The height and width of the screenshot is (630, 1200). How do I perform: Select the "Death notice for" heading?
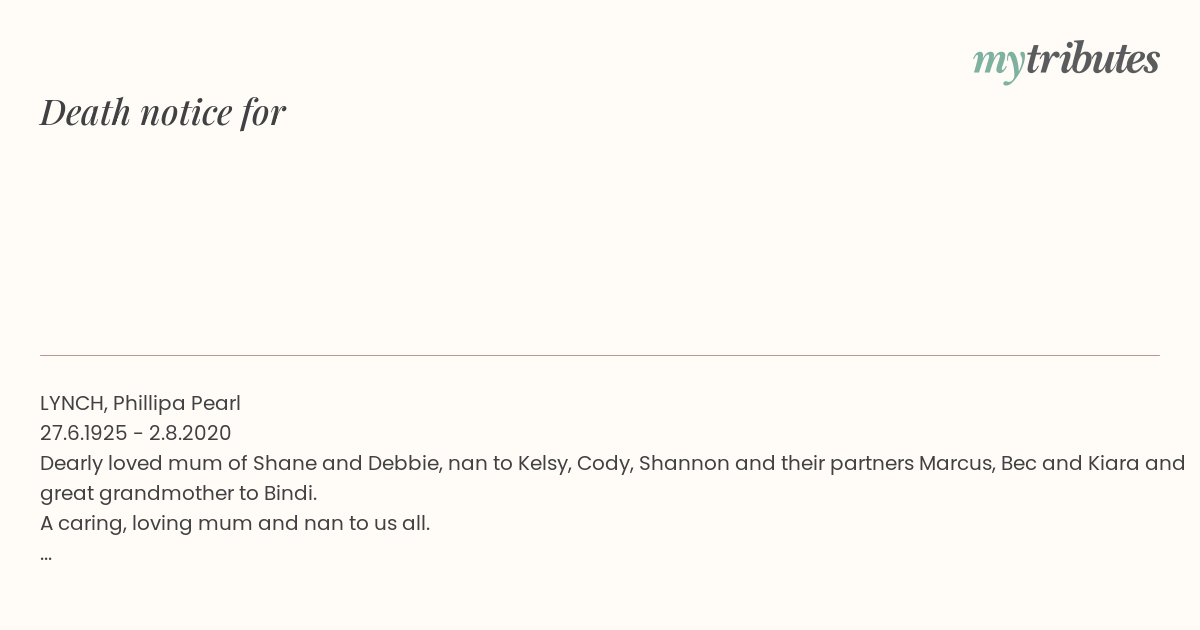[163, 112]
